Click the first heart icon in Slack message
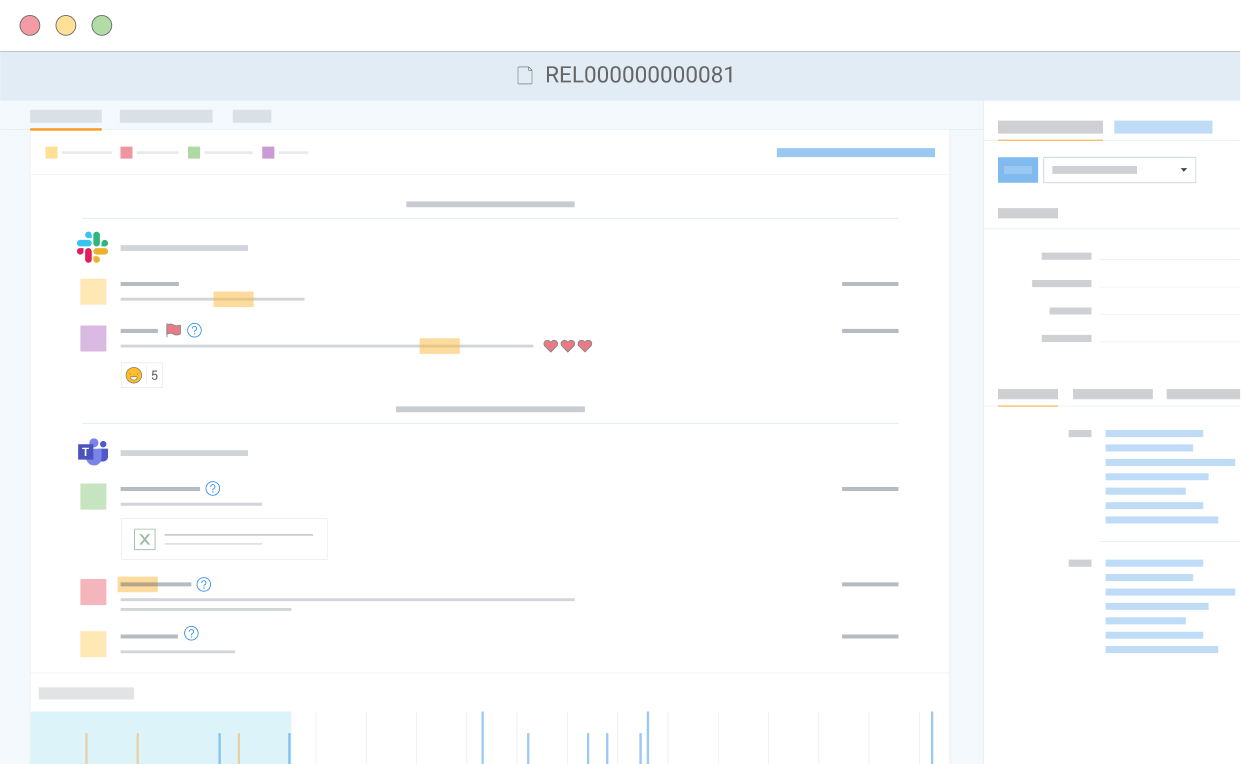The image size is (1241, 764). click(x=550, y=346)
